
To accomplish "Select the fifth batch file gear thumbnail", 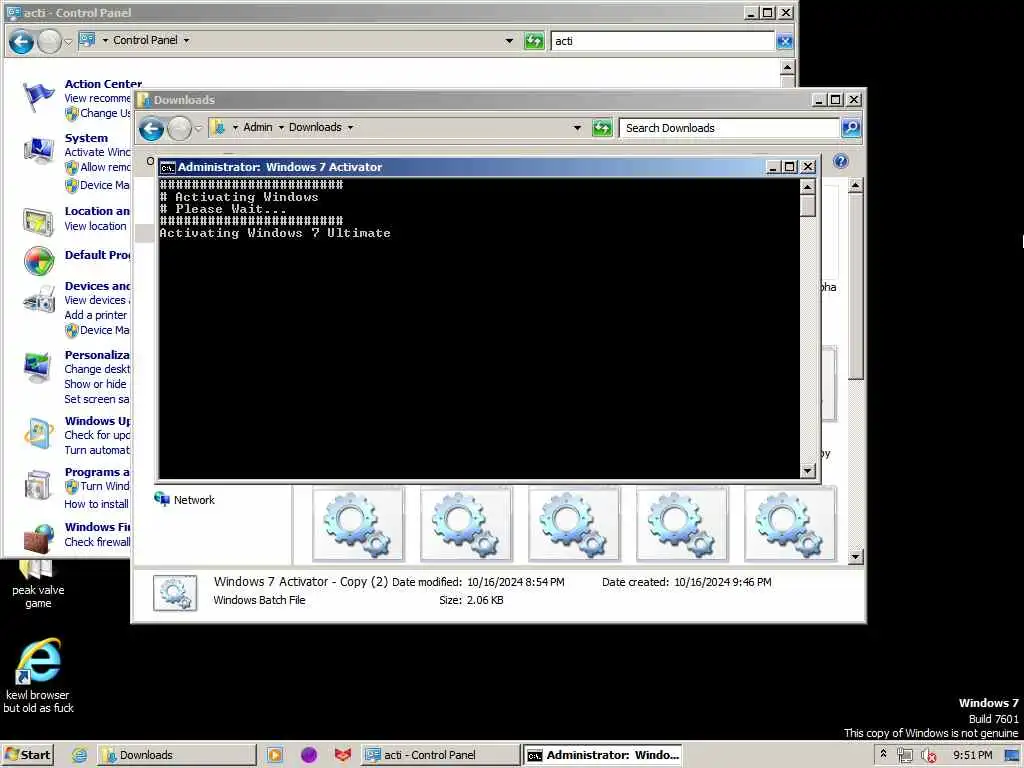I will 790,524.
